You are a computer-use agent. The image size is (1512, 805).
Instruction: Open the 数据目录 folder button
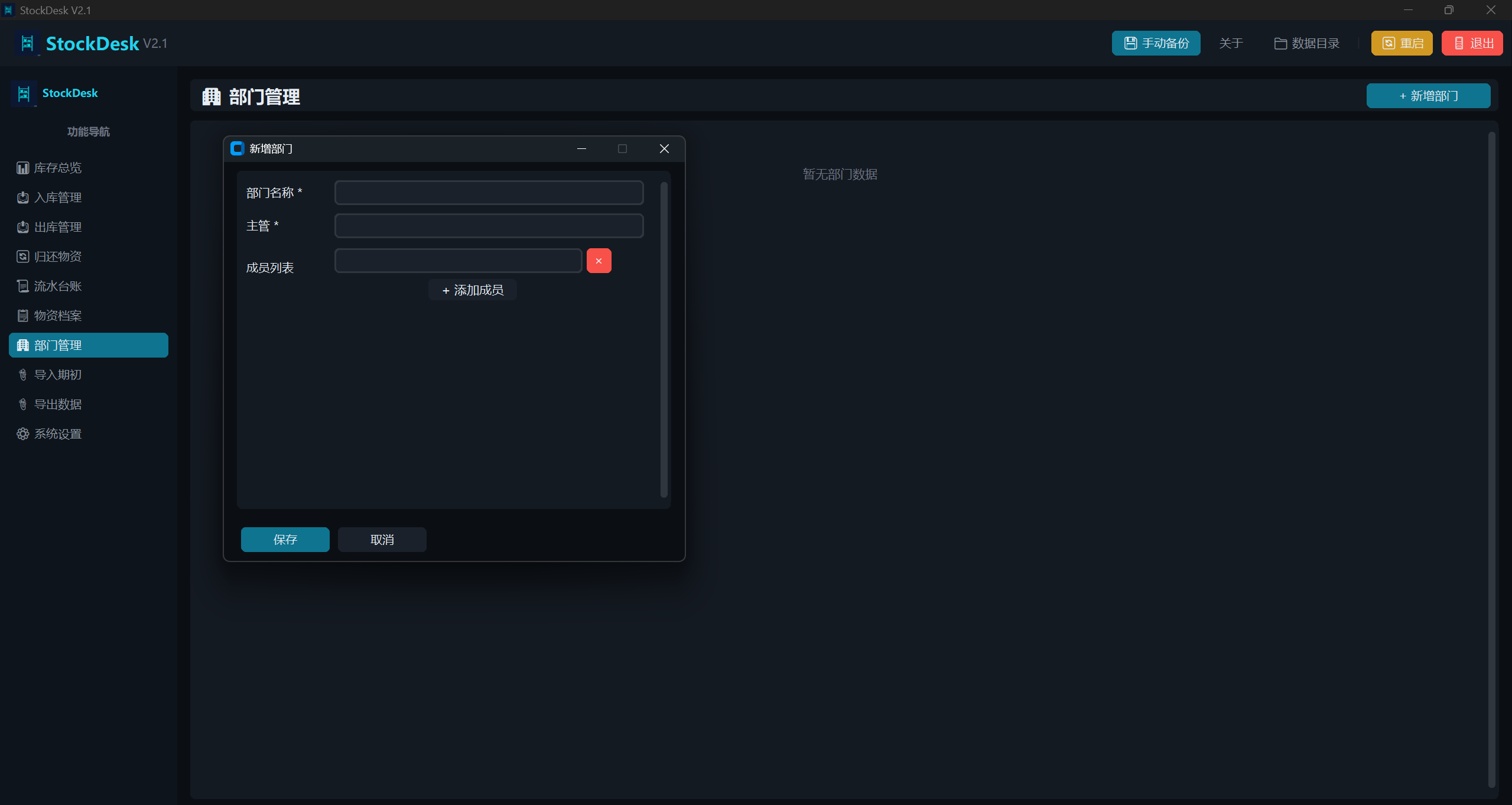click(x=1306, y=43)
